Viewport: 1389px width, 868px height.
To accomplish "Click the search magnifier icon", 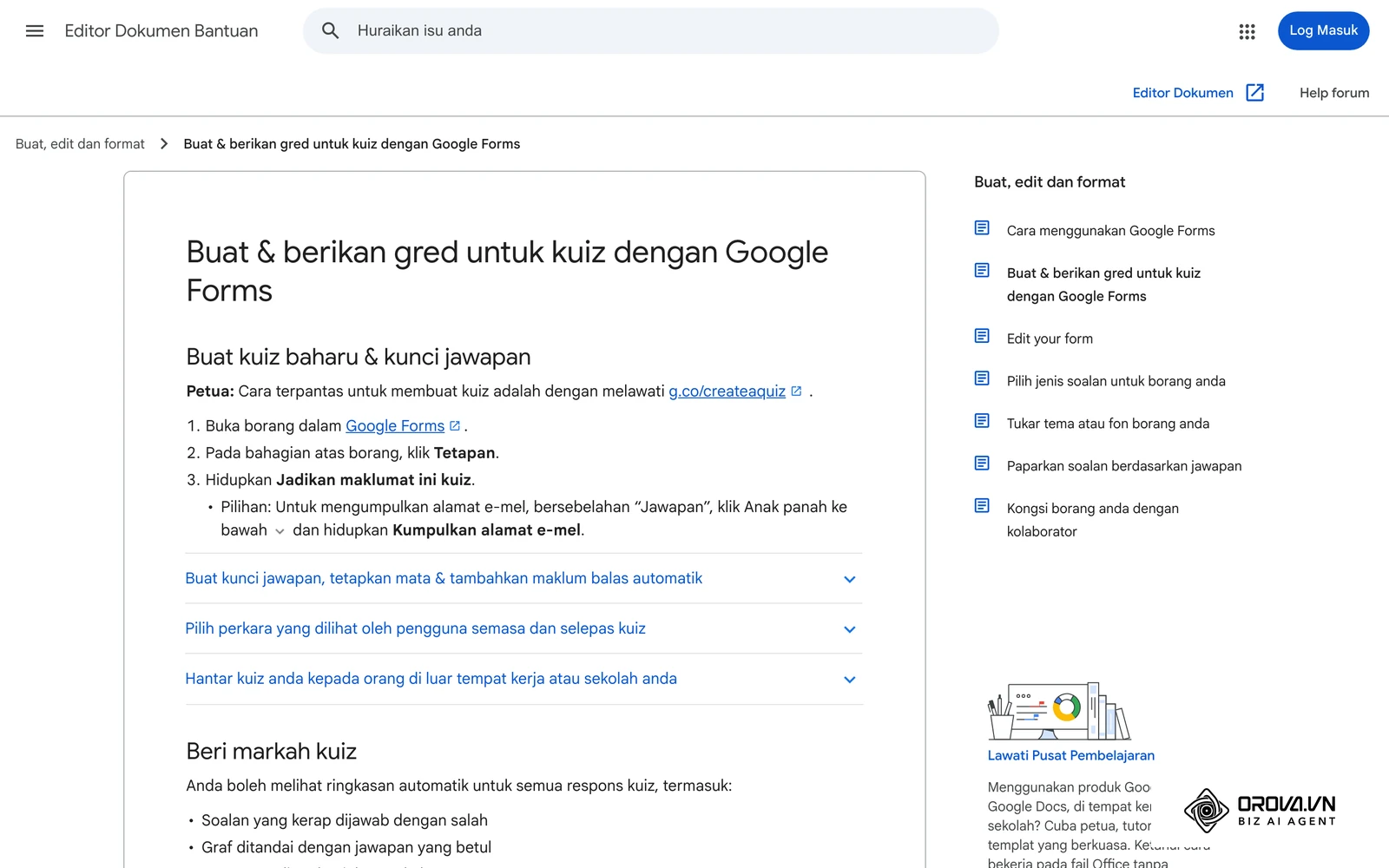I will 330,30.
